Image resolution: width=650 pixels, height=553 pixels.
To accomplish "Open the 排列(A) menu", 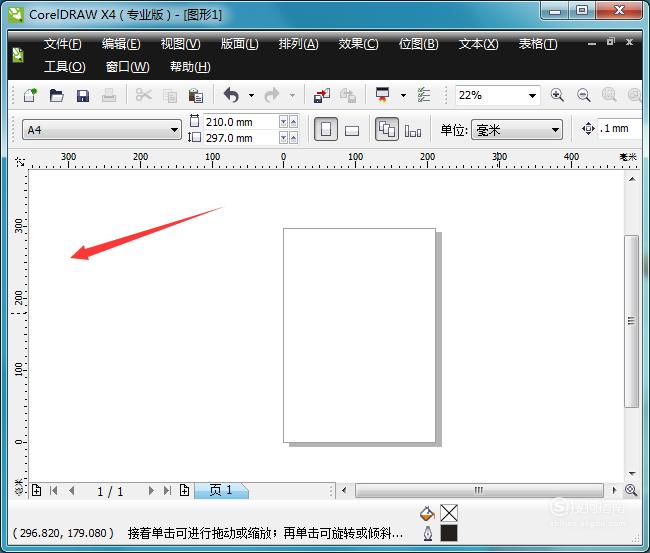I will [x=298, y=44].
